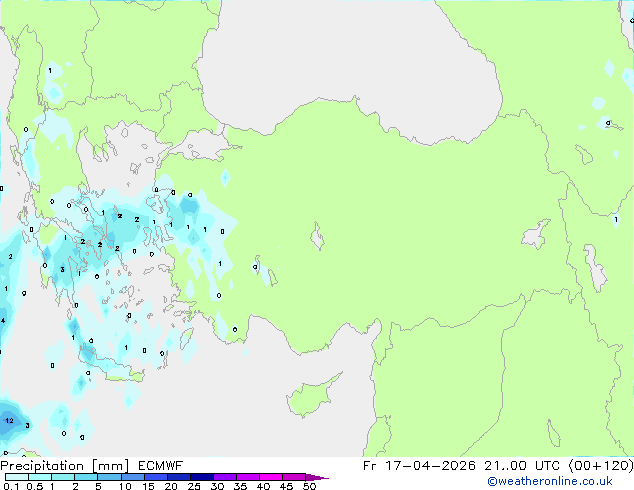Screen dimensions: 634x490
Task: Click legend scale label '30'
Action: 217,486
